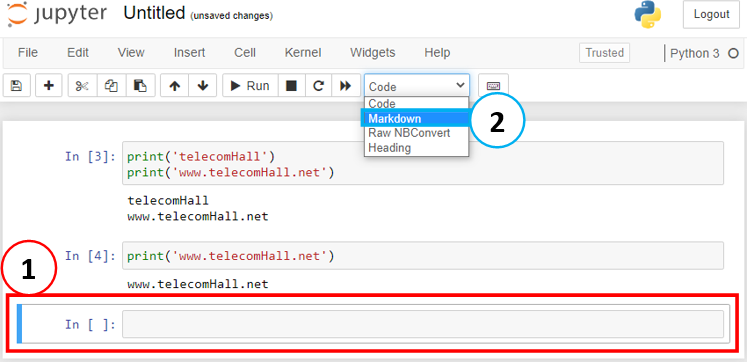Run the selected cell
Viewport: 747px width, 362px height.
point(250,86)
